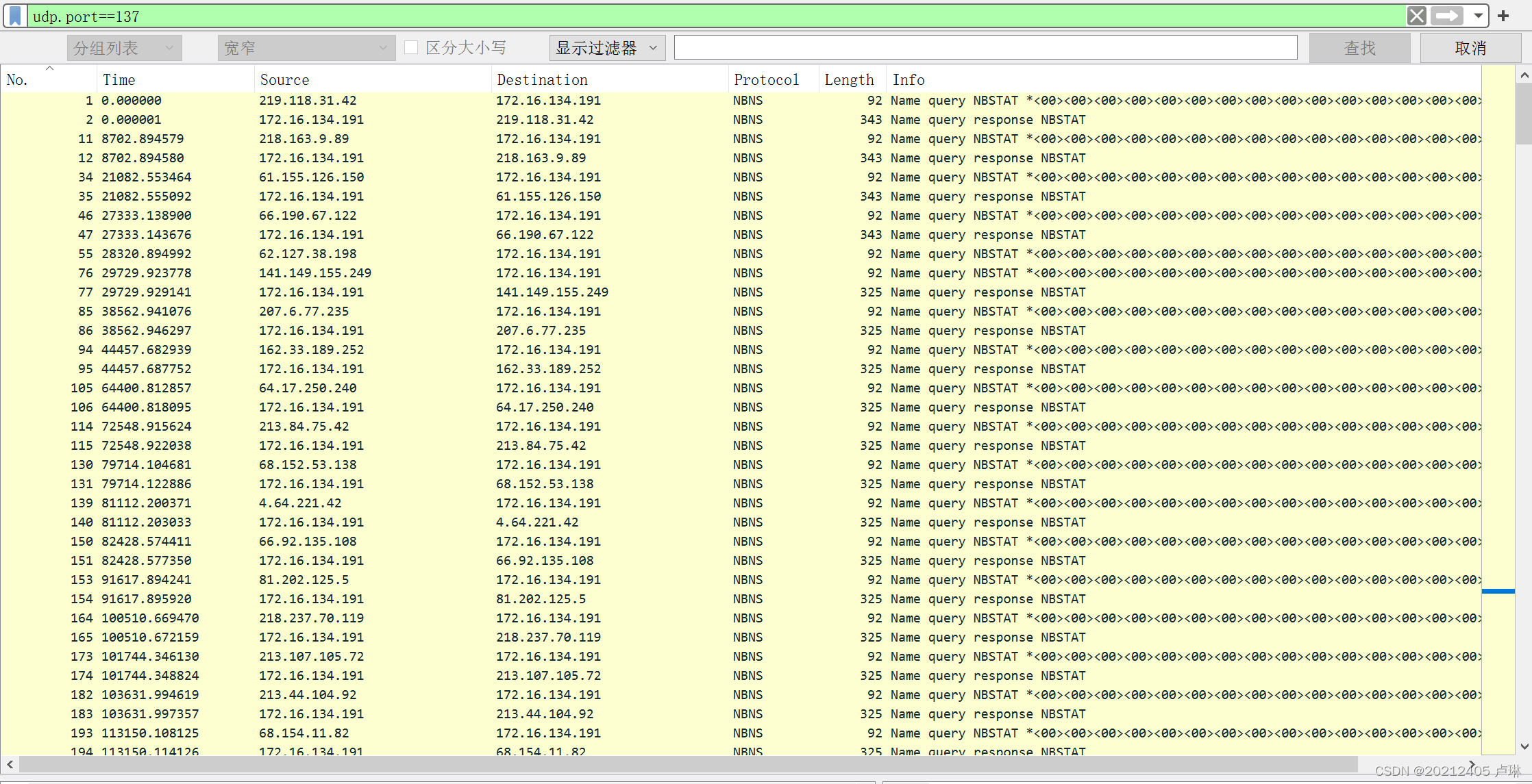Select packet 105 source 64.17.250.240
The height and width of the screenshot is (784, 1532).
741,388
